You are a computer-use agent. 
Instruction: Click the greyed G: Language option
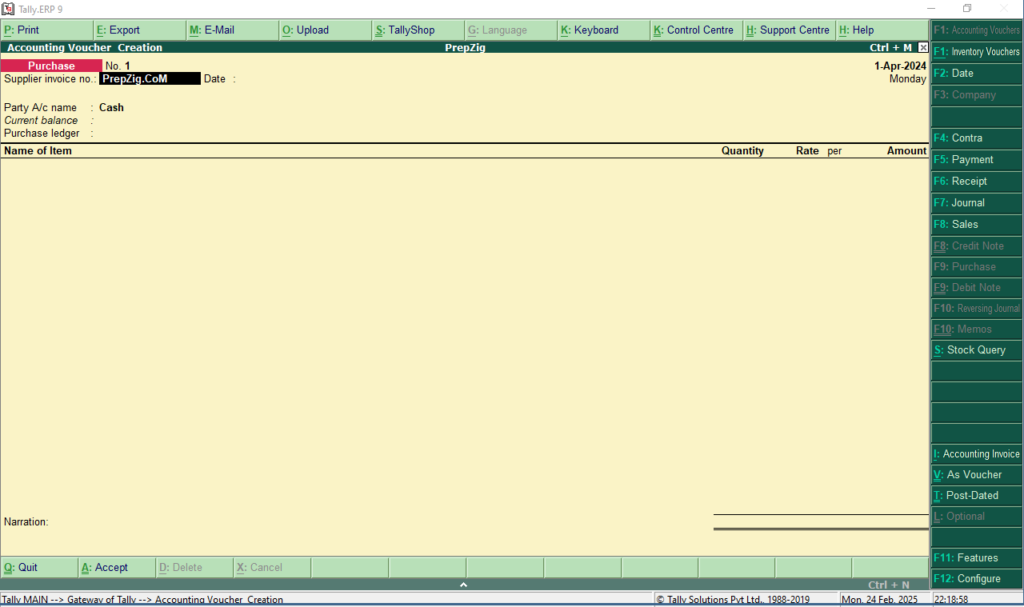coord(511,30)
